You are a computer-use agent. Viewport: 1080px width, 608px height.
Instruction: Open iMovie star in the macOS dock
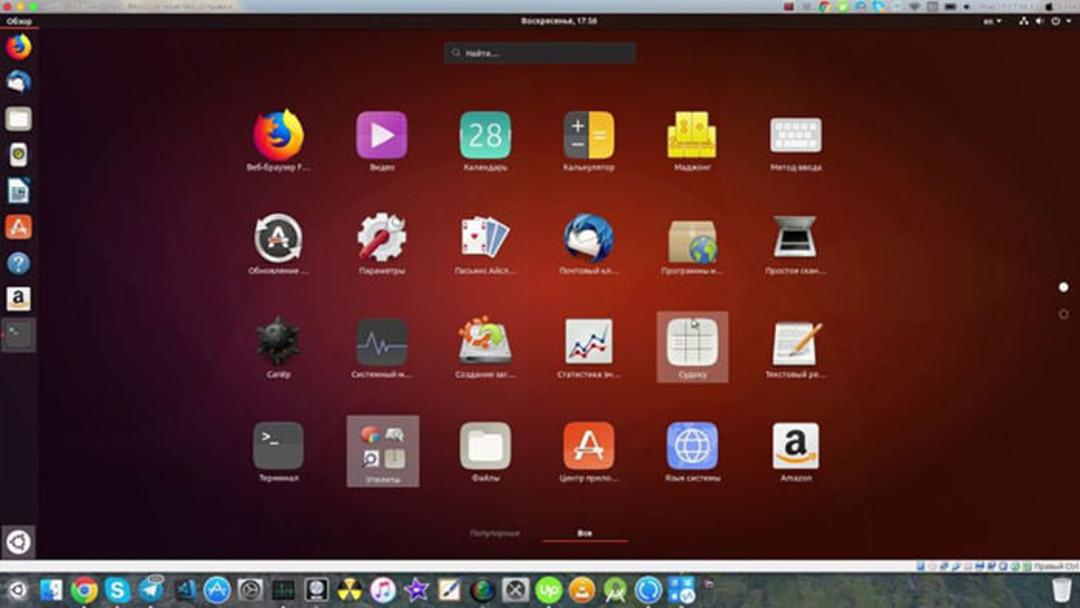(415, 590)
